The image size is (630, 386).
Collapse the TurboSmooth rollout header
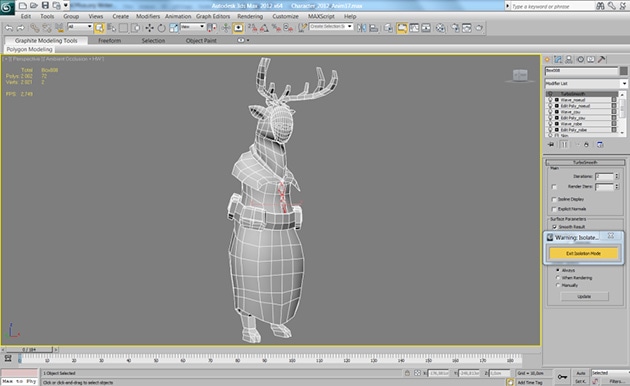(x=585, y=162)
